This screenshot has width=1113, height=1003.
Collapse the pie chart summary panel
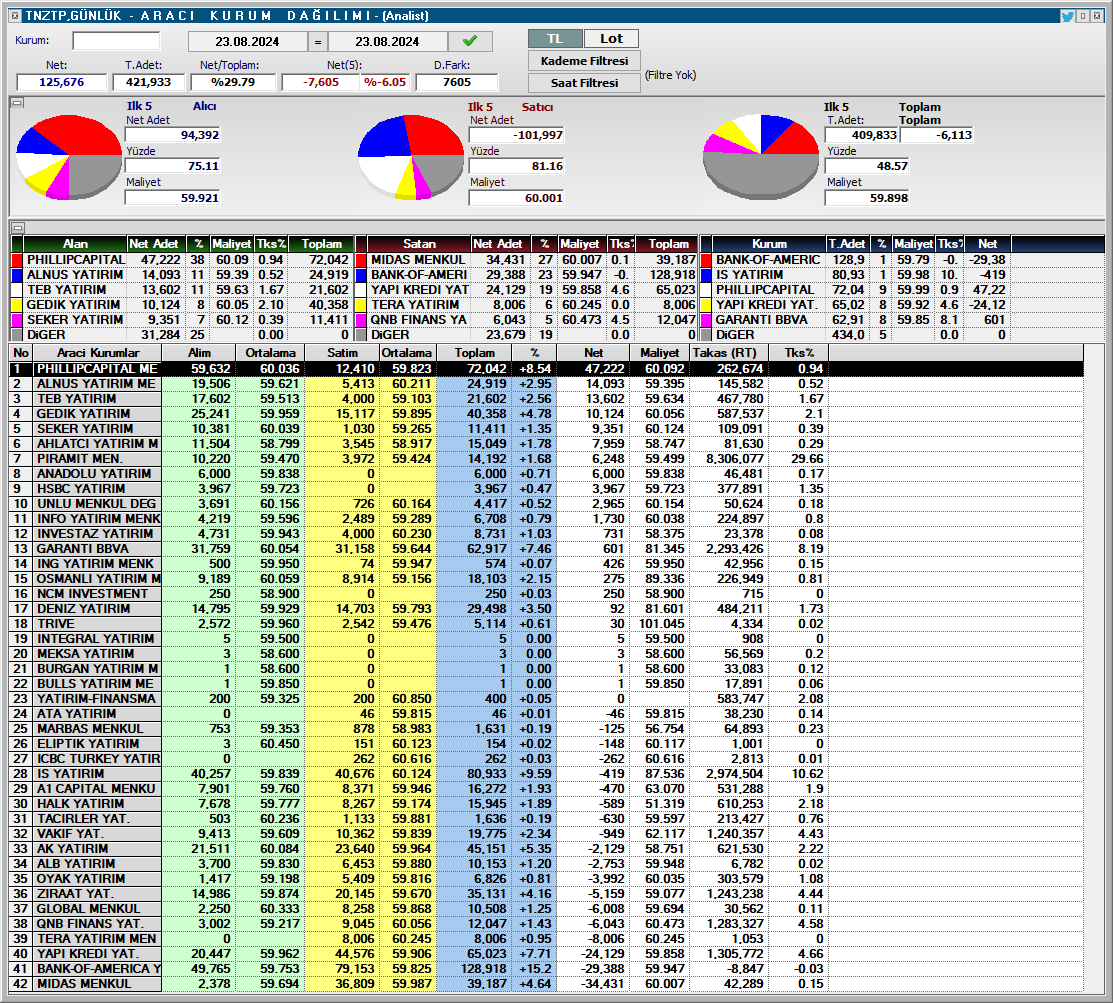[x=18, y=103]
